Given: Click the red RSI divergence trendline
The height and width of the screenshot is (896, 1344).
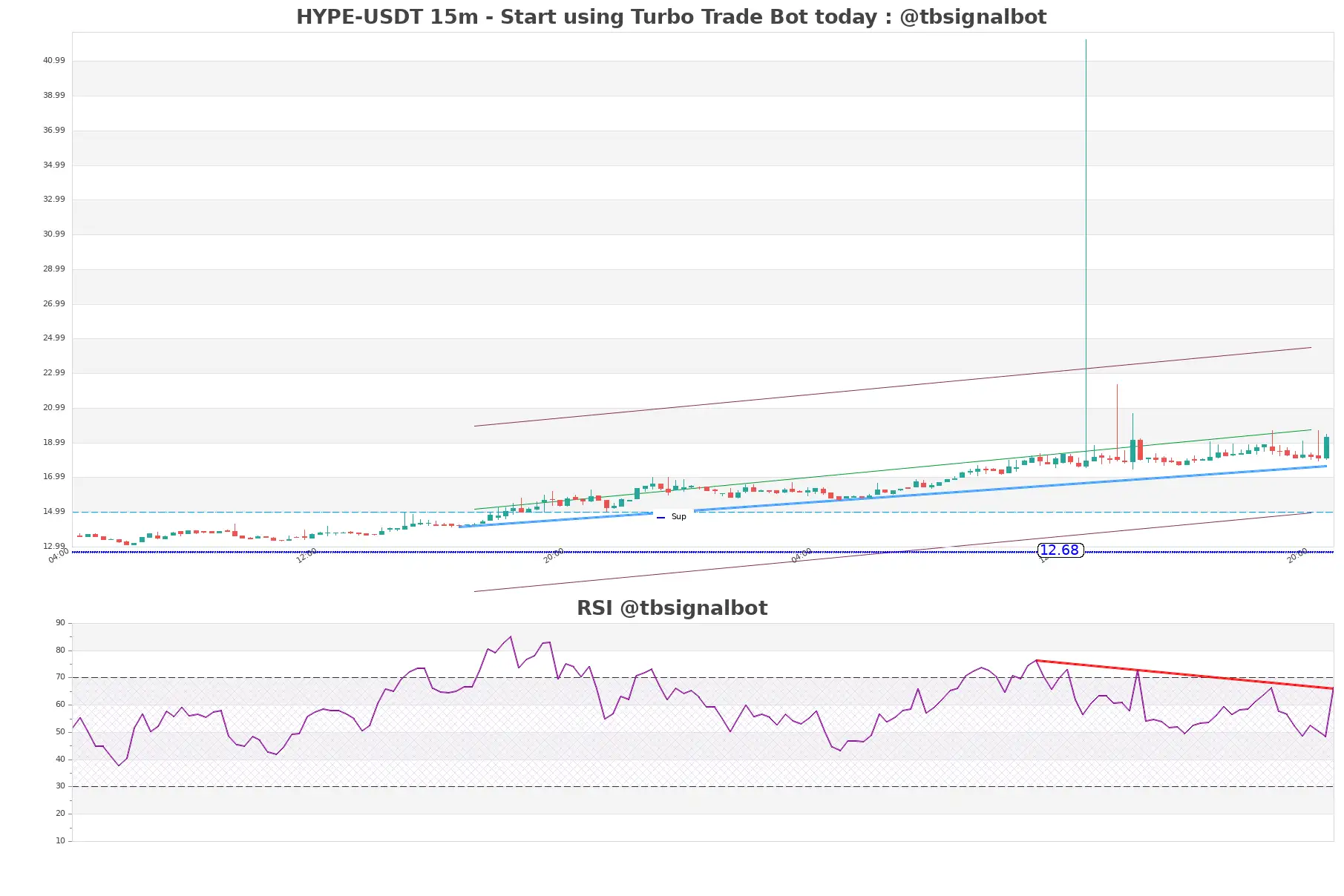Looking at the screenshot, I should pyautogui.click(x=1184, y=674).
